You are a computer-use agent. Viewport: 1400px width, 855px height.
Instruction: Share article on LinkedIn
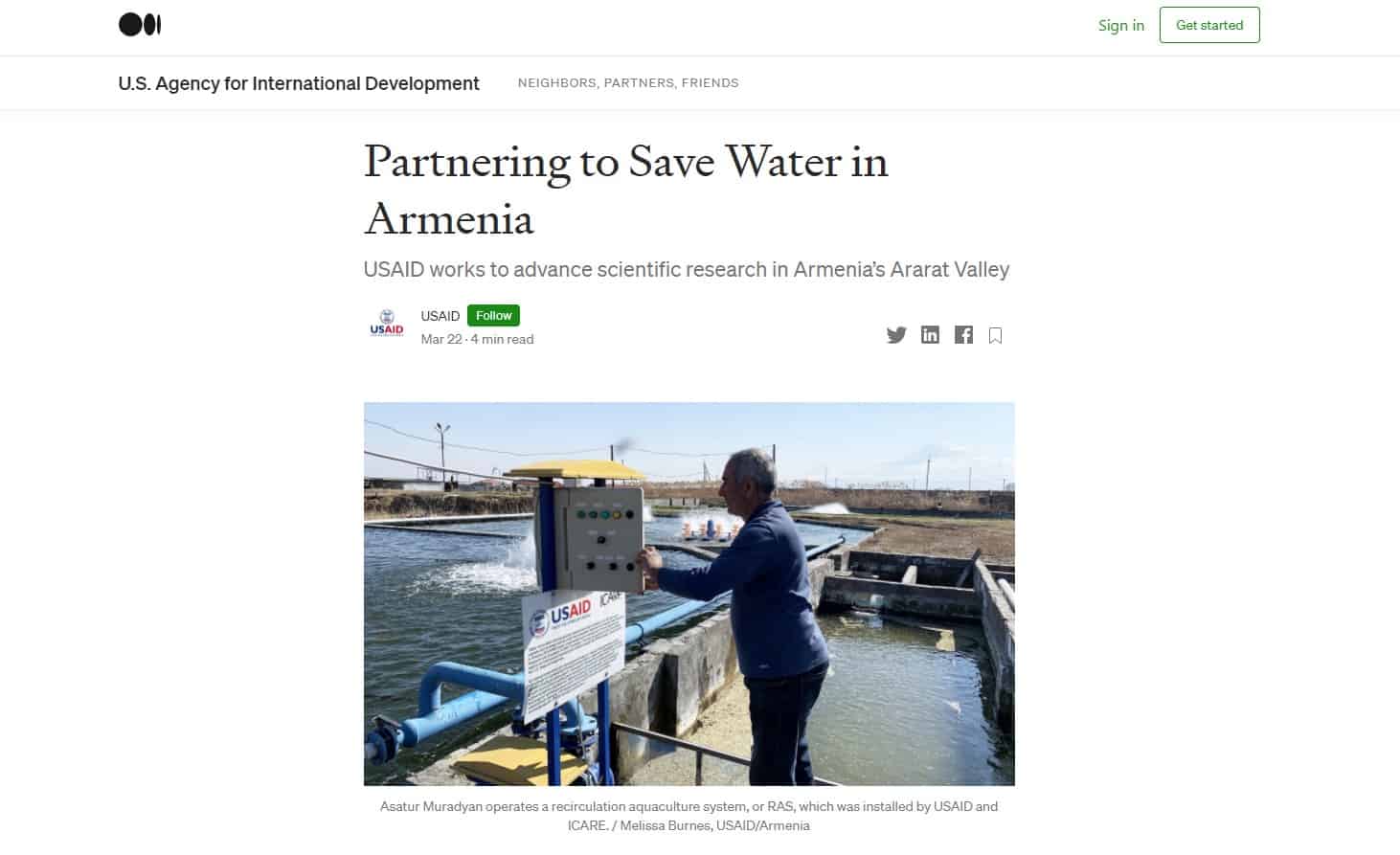(x=930, y=334)
